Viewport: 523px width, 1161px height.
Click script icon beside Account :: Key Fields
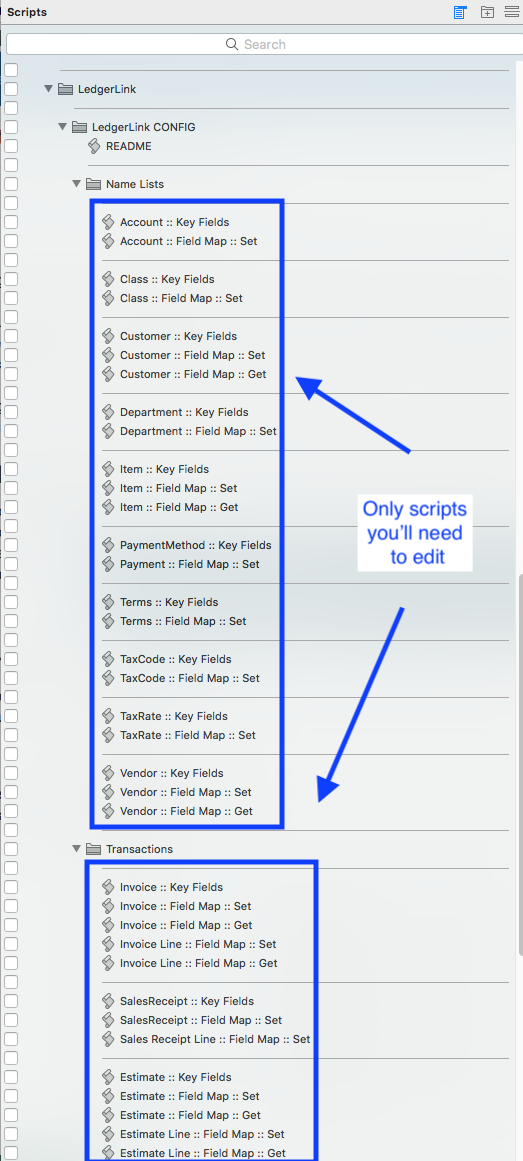tap(108, 222)
